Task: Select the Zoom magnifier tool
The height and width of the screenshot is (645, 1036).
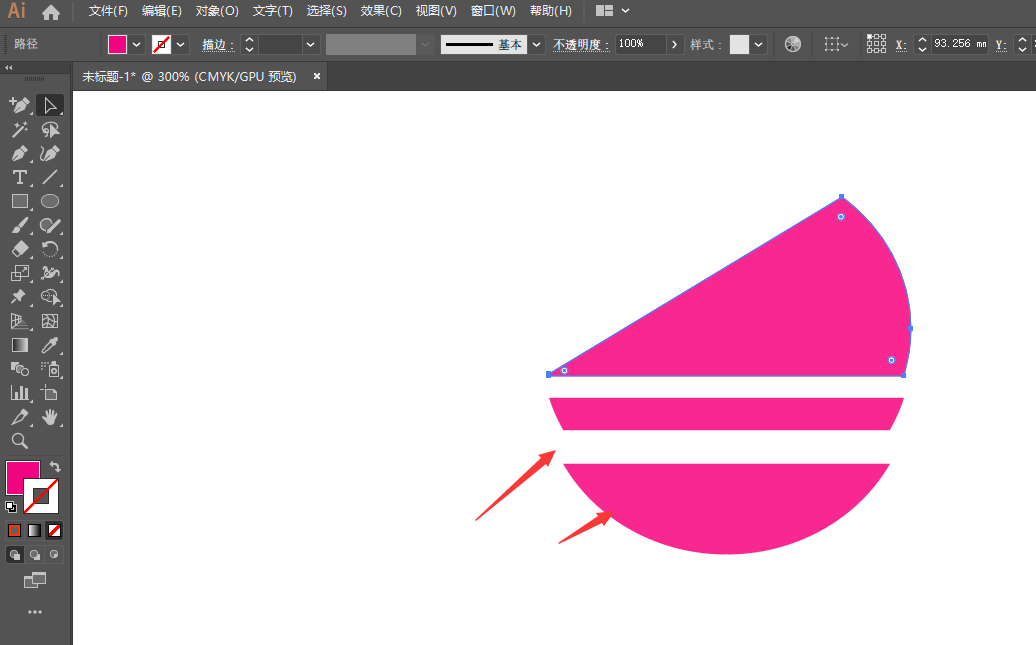Action: [19, 441]
